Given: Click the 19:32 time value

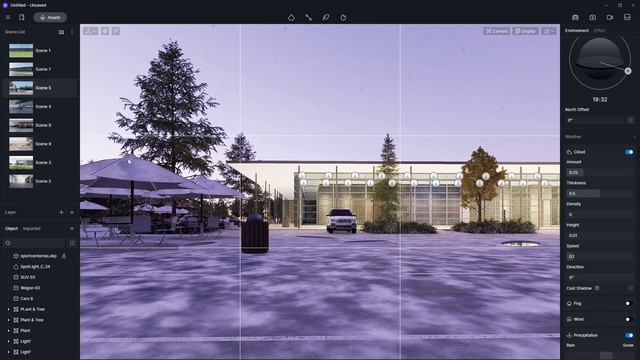Looking at the screenshot, I should click(600, 100).
